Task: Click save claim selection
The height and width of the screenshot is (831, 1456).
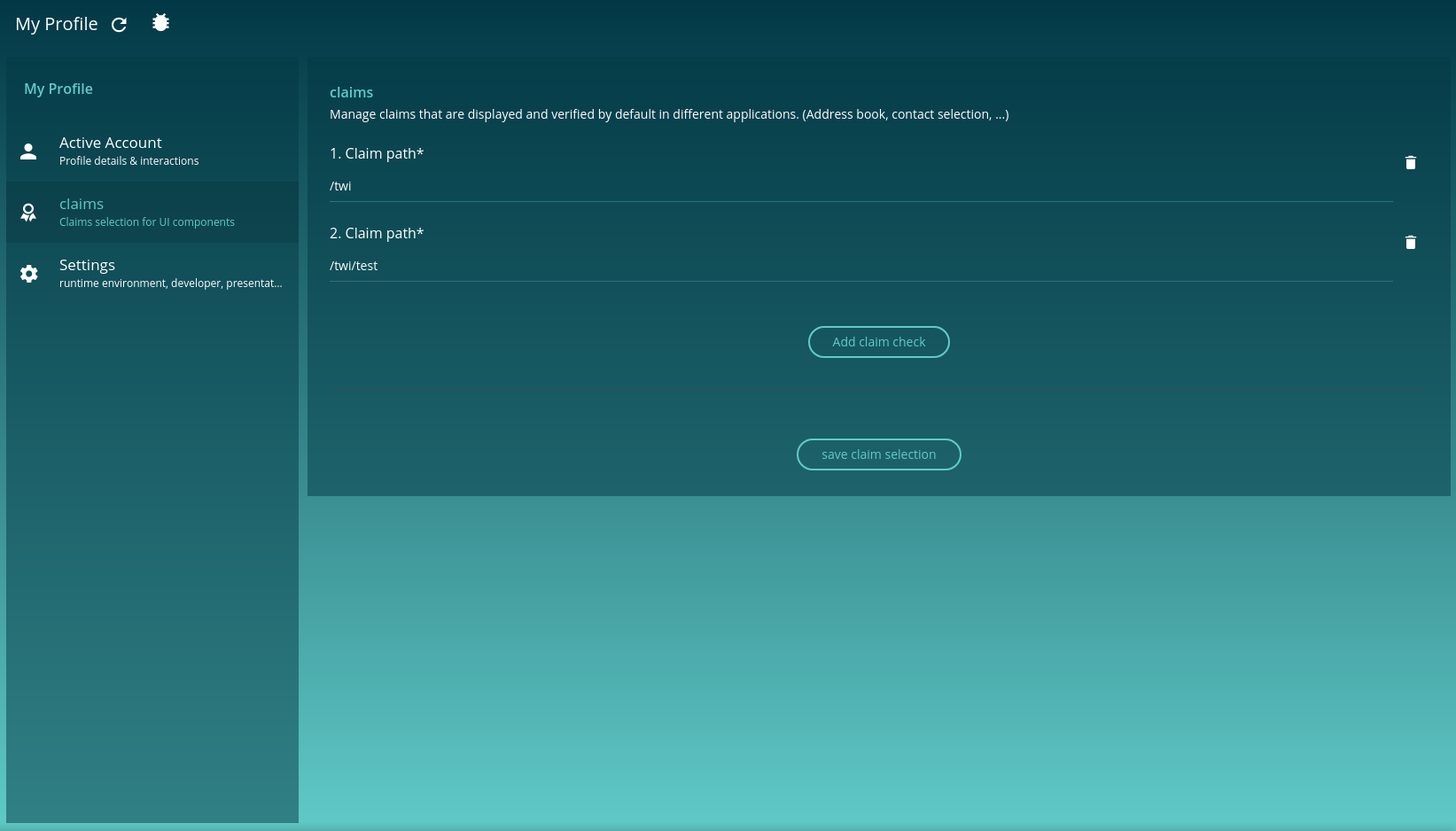Action: pyautogui.click(x=878, y=454)
